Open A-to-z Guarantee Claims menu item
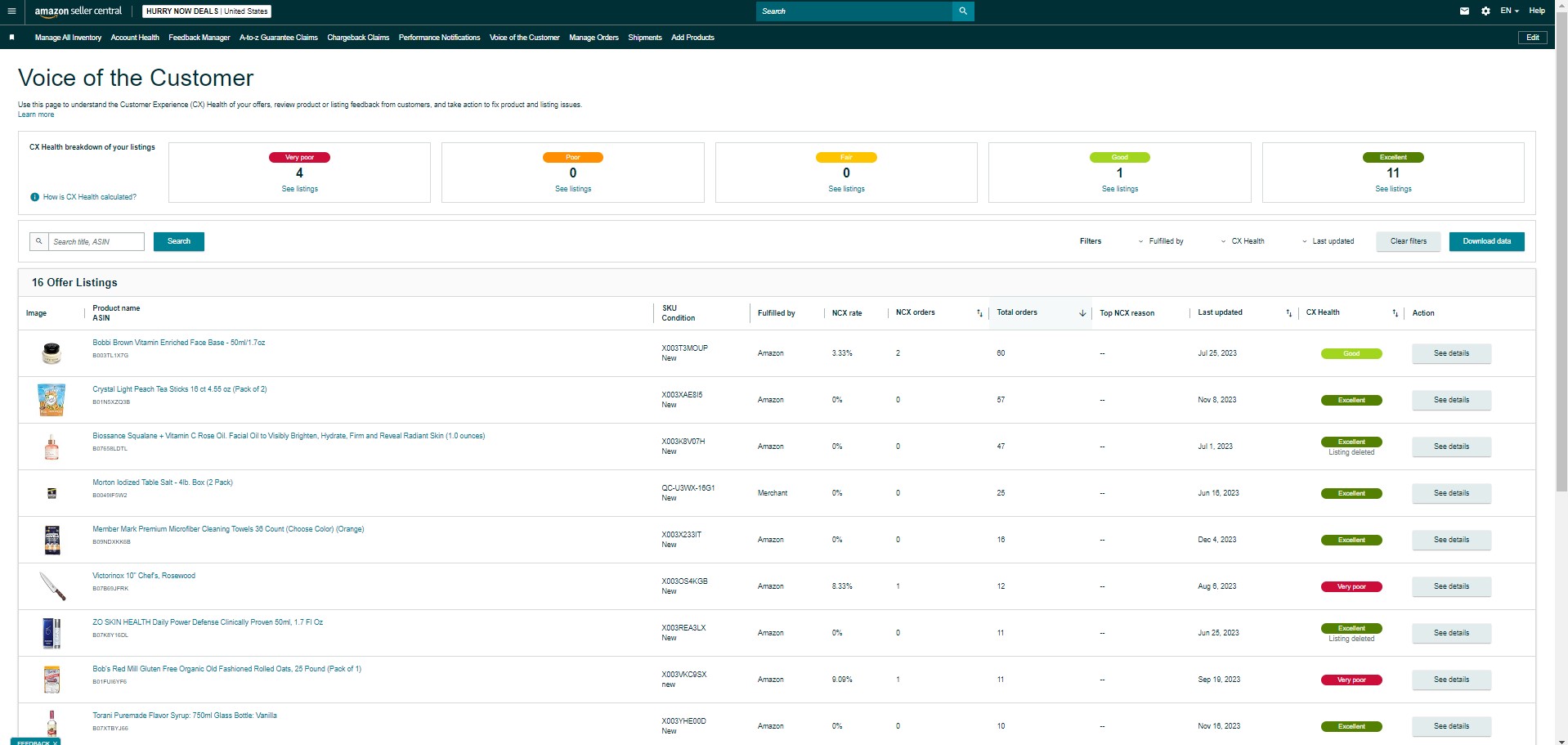The height and width of the screenshot is (745, 1568). tap(279, 38)
